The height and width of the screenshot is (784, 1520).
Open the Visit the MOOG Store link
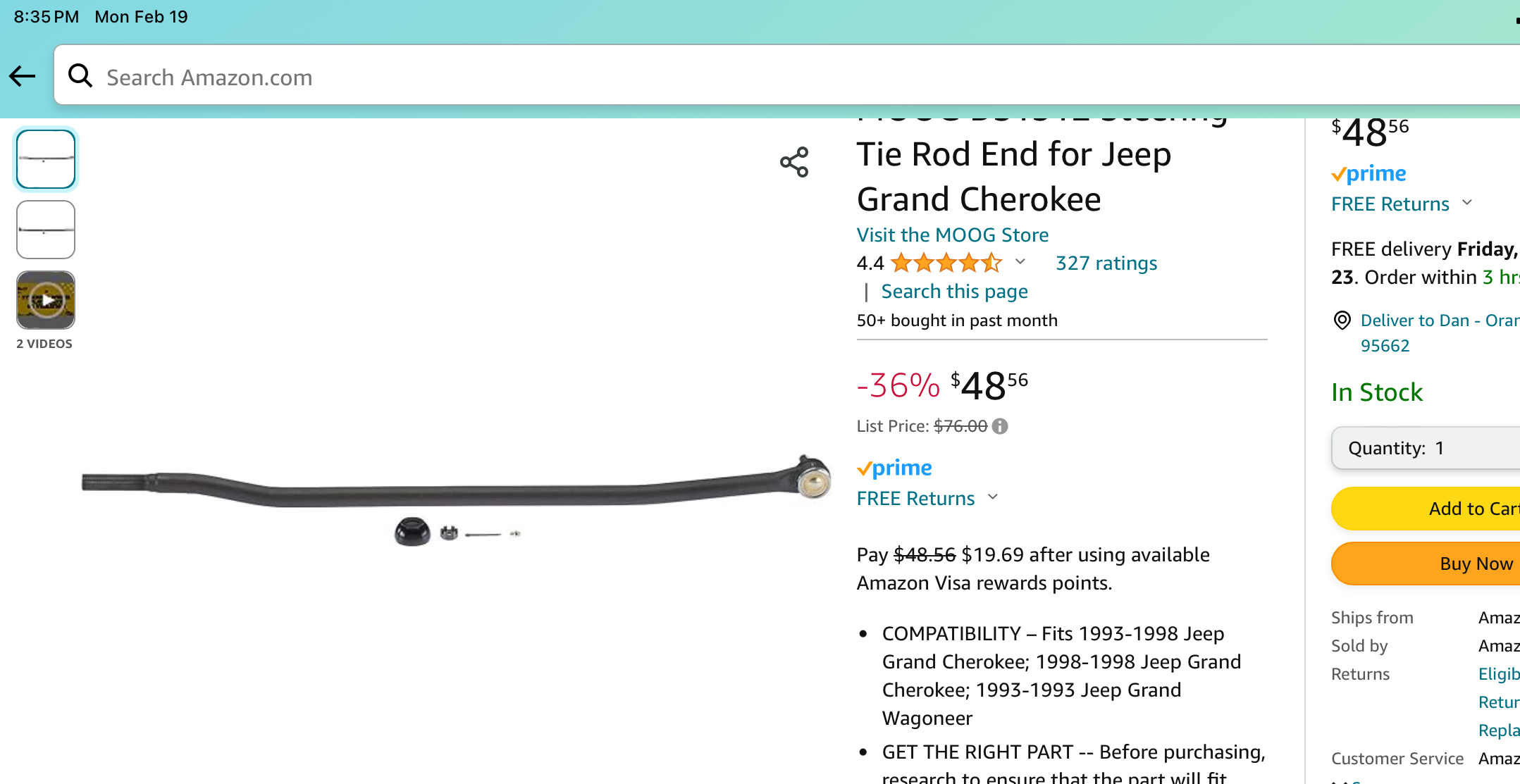pyautogui.click(x=952, y=235)
